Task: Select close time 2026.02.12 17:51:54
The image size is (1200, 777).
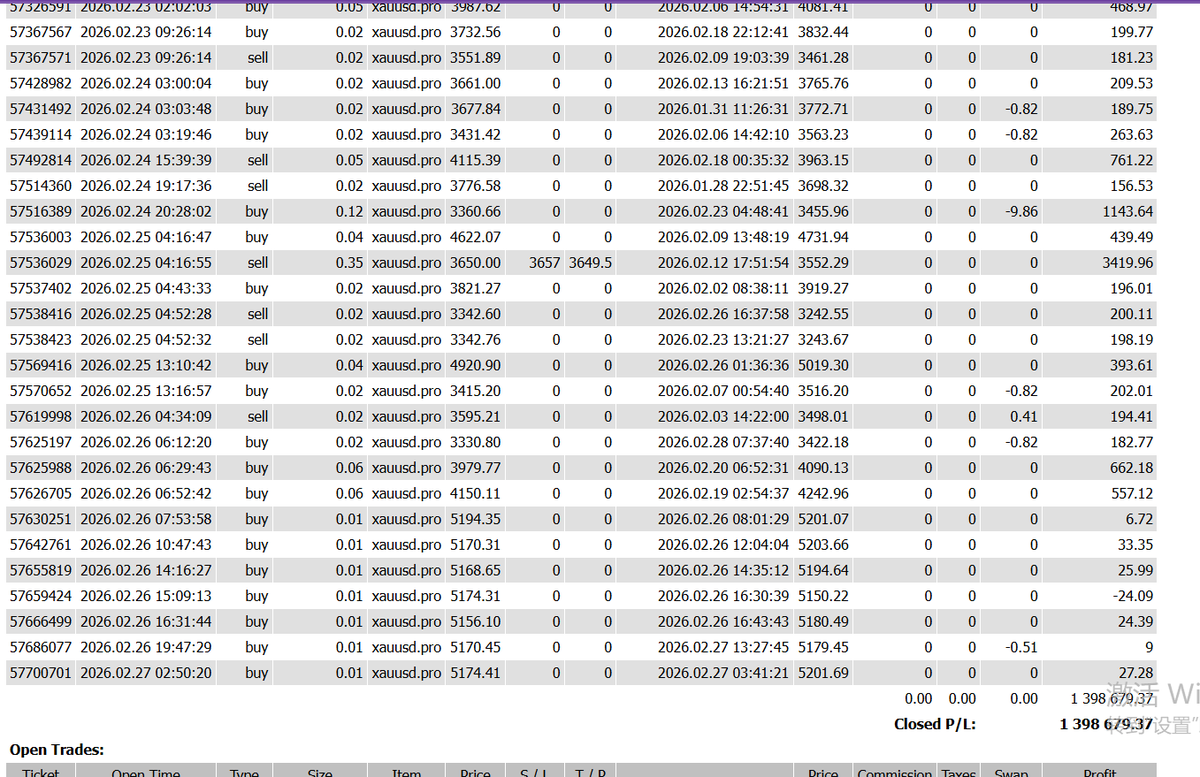Action: (x=723, y=263)
